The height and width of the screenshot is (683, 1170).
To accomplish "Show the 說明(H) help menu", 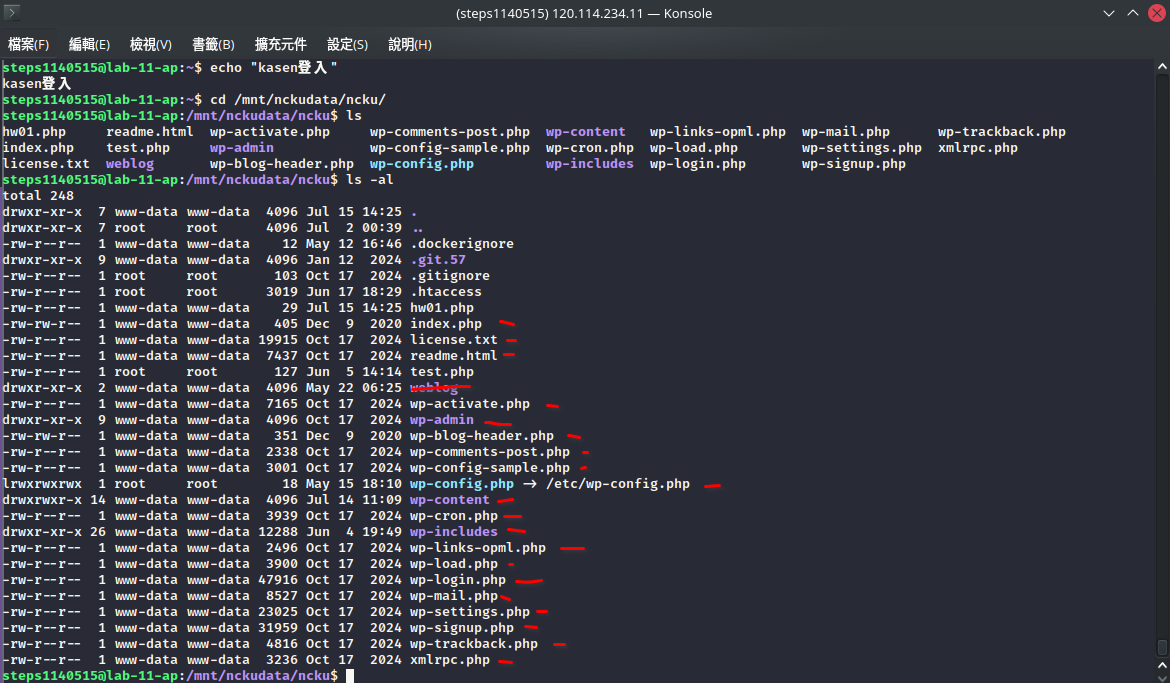I will pyautogui.click(x=409, y=45).
